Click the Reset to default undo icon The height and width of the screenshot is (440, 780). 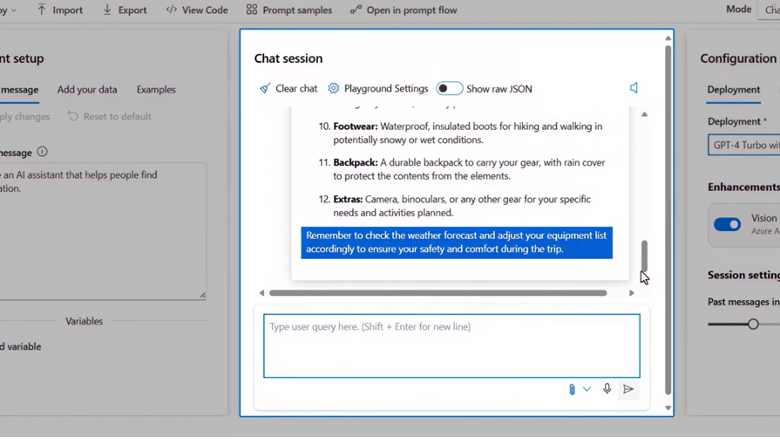(73, 116)
